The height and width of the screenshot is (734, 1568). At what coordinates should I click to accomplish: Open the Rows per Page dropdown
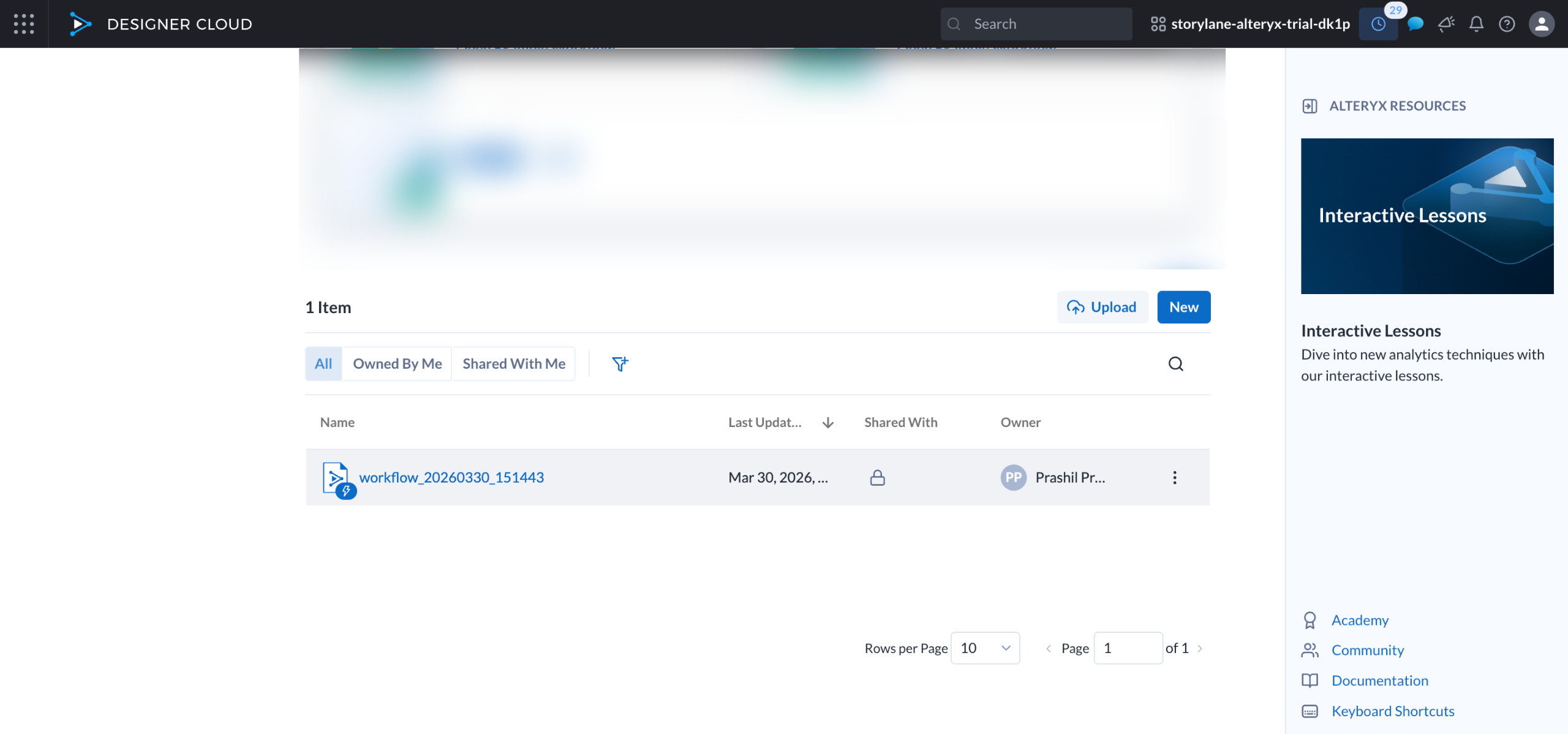[x=985, y=648]
